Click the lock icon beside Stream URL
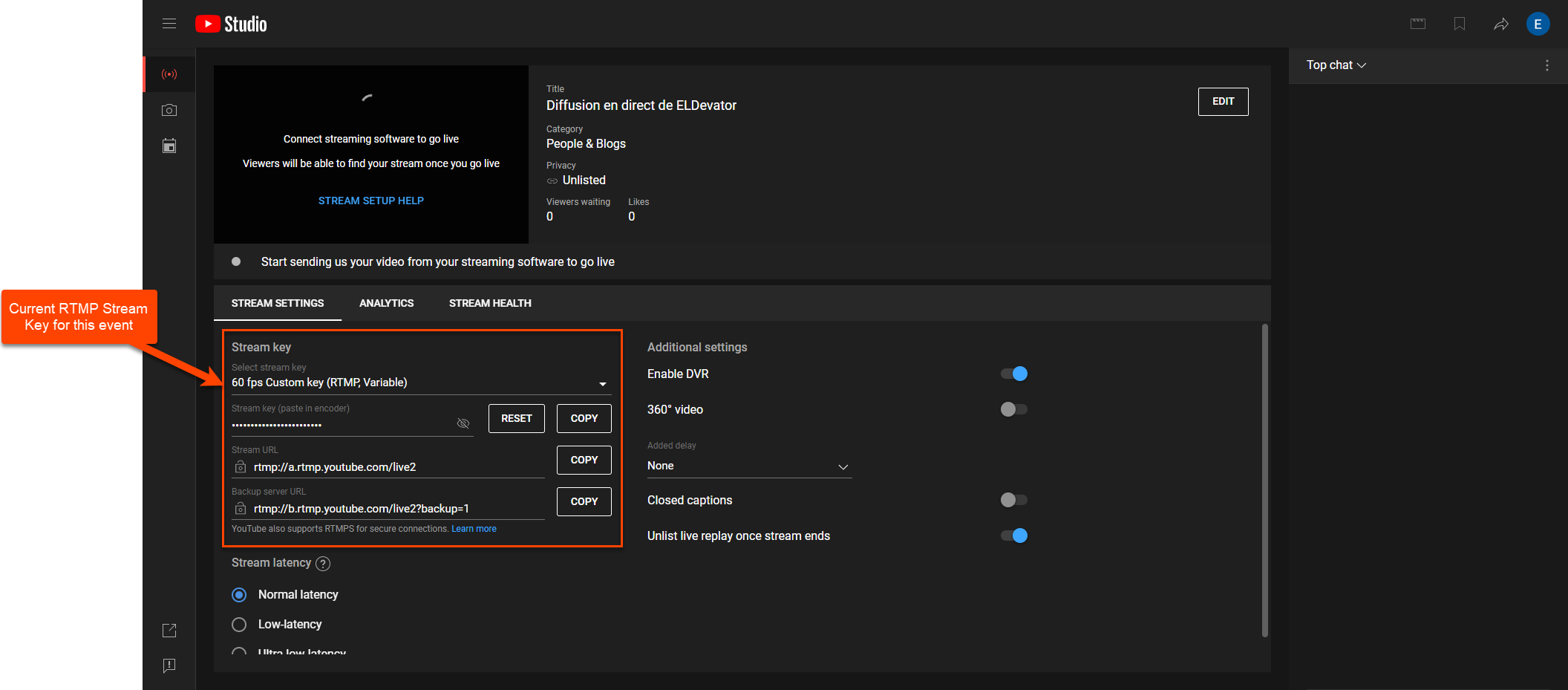Viewport: 1568px width, 690px height. [241, 467]
